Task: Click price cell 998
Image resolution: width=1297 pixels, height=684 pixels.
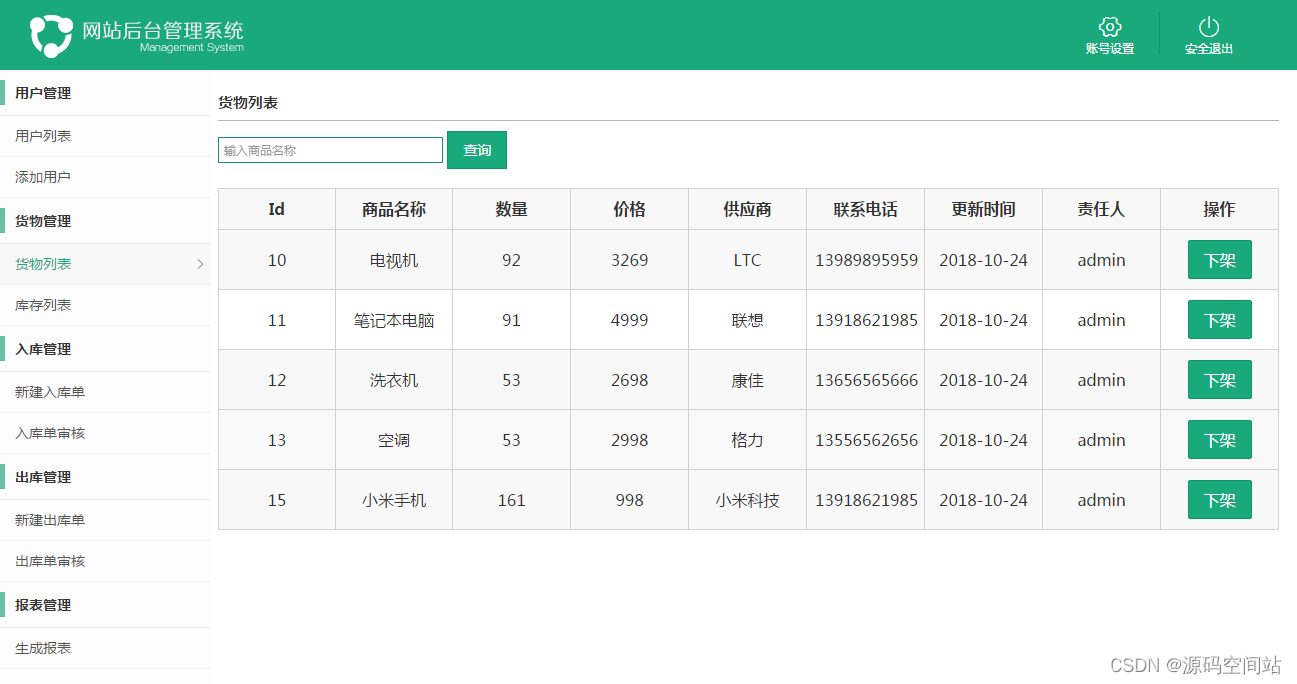Action: (630, 500)
